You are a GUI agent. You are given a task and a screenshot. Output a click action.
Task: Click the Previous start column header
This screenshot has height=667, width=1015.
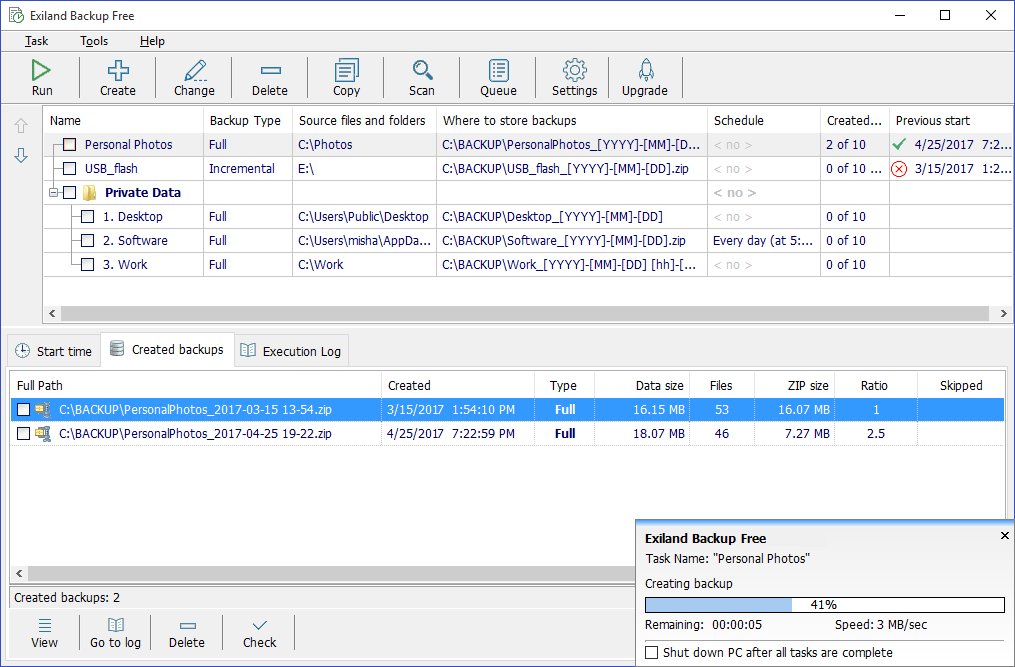(x=950, y=120)
